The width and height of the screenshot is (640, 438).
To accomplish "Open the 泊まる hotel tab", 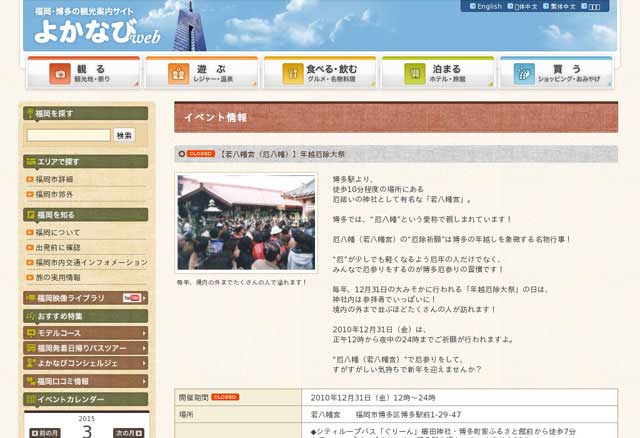I will click(438, 73).
